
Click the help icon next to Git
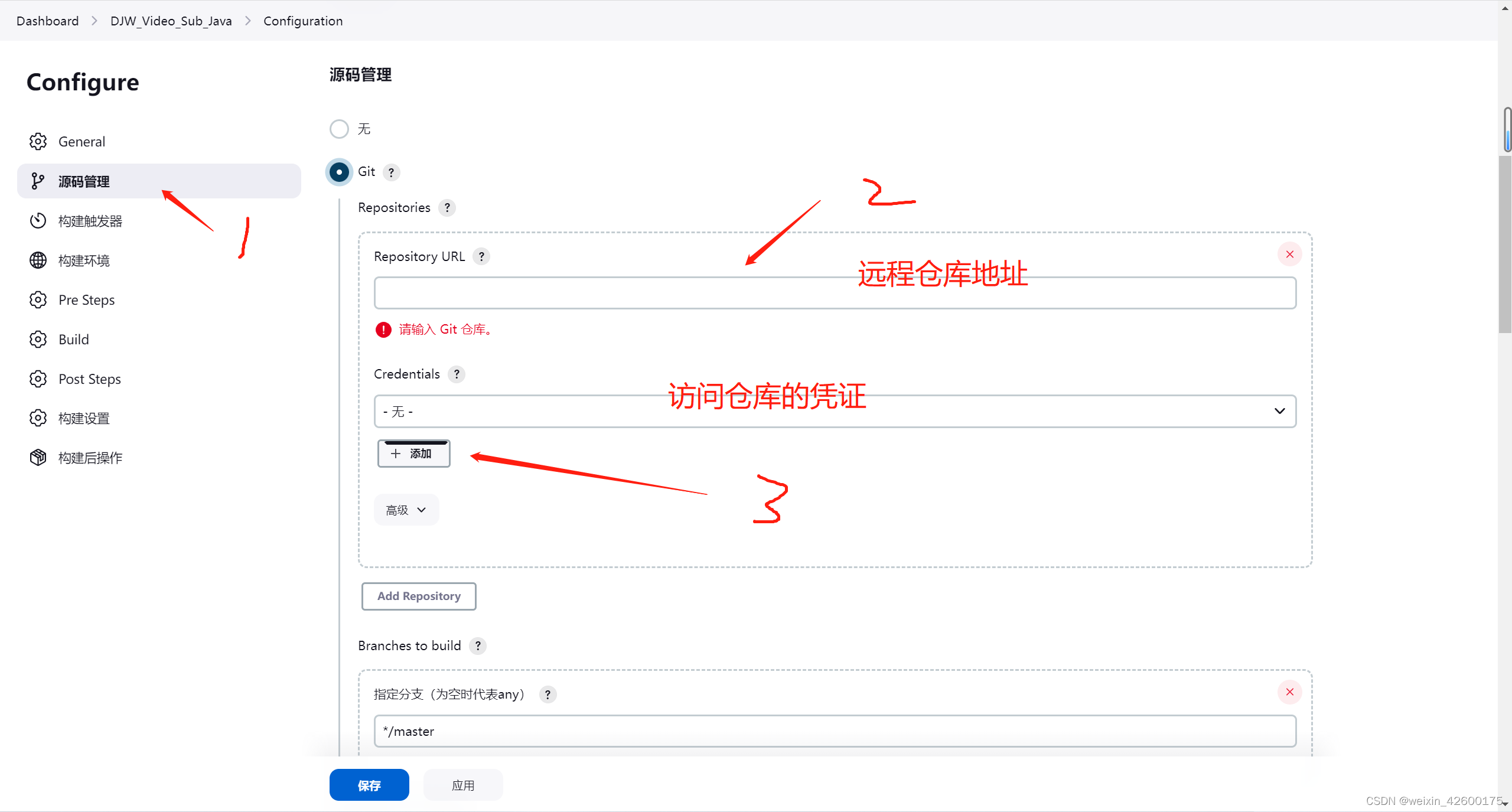(391, 172)
